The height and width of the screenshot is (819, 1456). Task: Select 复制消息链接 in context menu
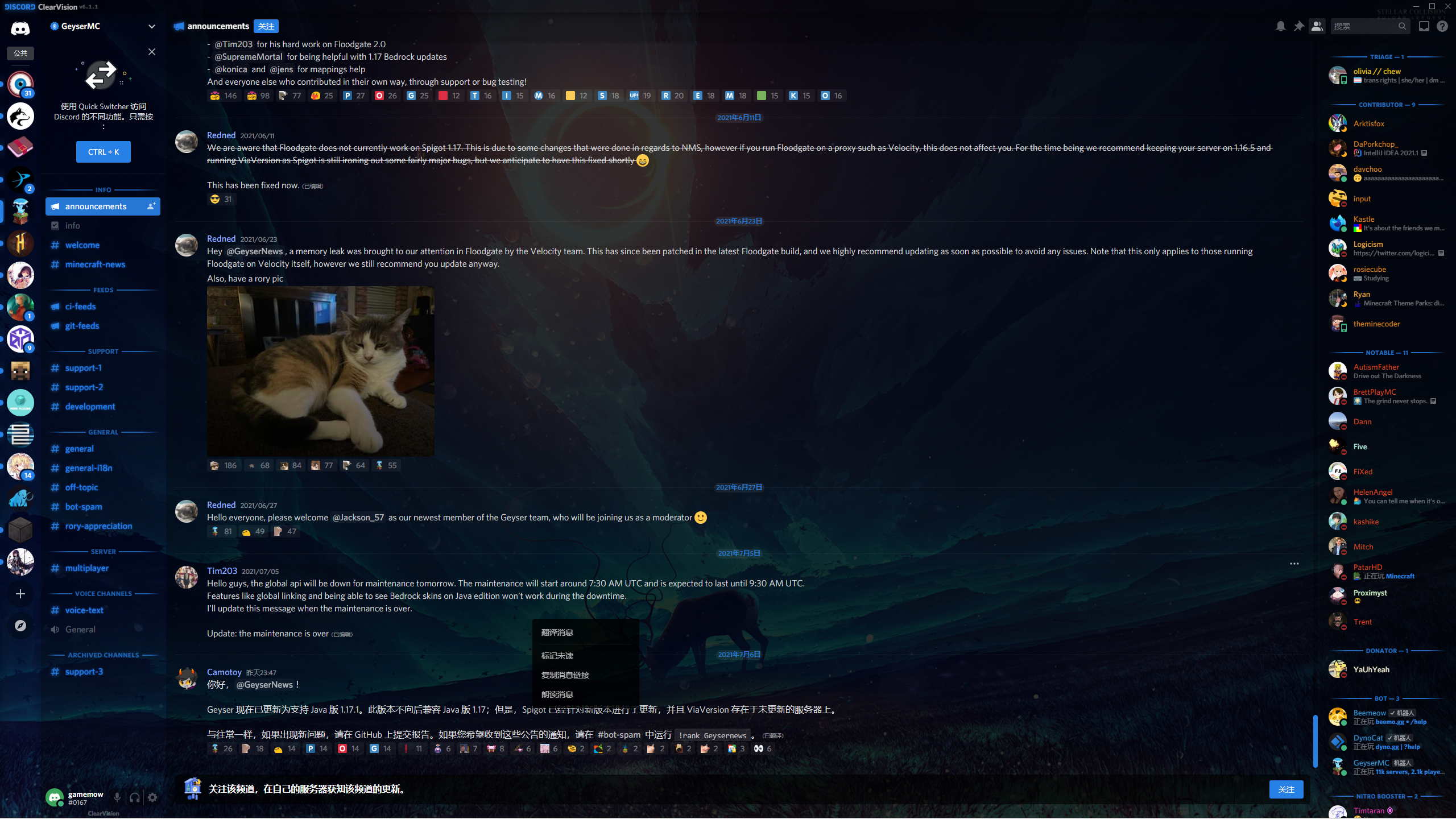point(586,675)
